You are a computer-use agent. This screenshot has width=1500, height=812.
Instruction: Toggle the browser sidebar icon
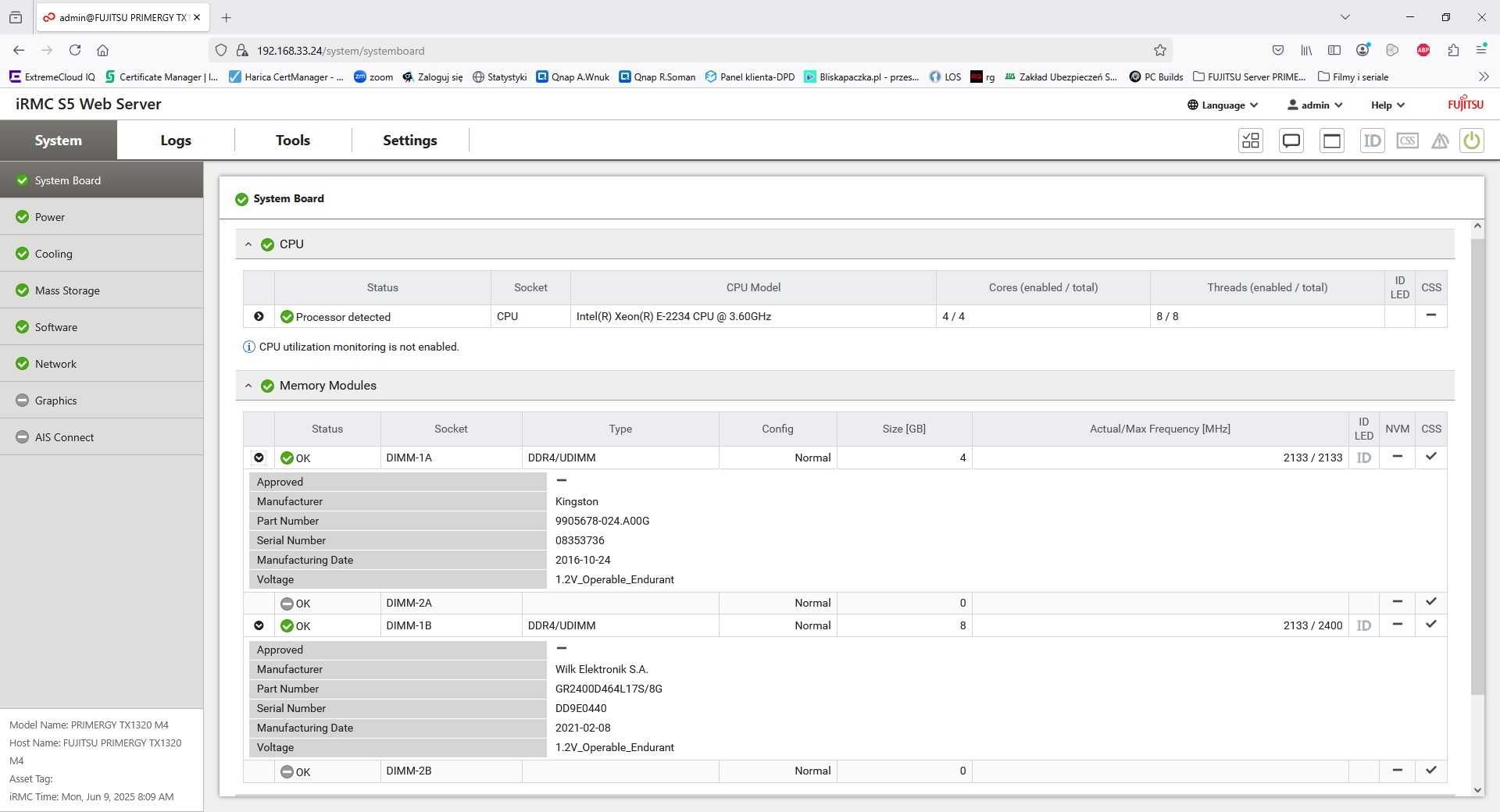coord(1334,50)
